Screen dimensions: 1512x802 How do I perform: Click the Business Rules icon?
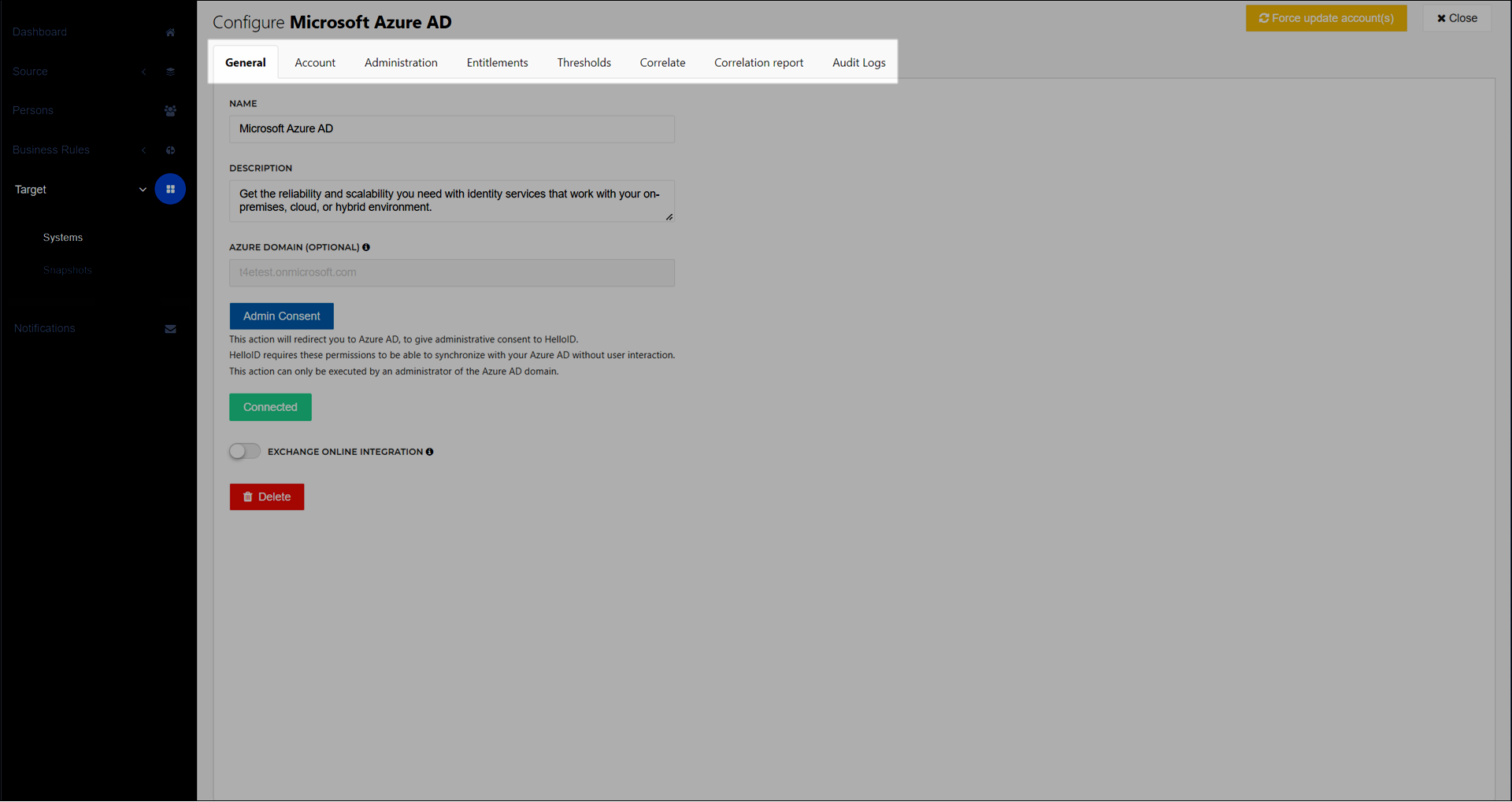170,150
